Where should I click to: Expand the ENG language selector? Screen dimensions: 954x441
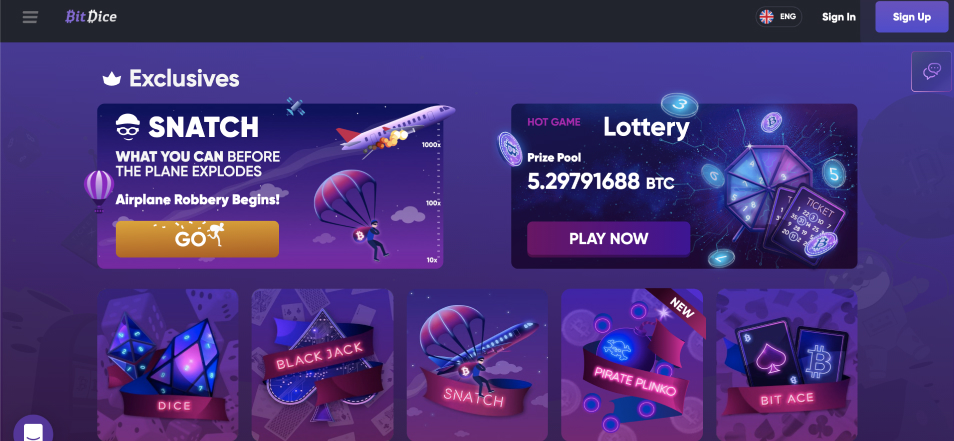point(779,17)
